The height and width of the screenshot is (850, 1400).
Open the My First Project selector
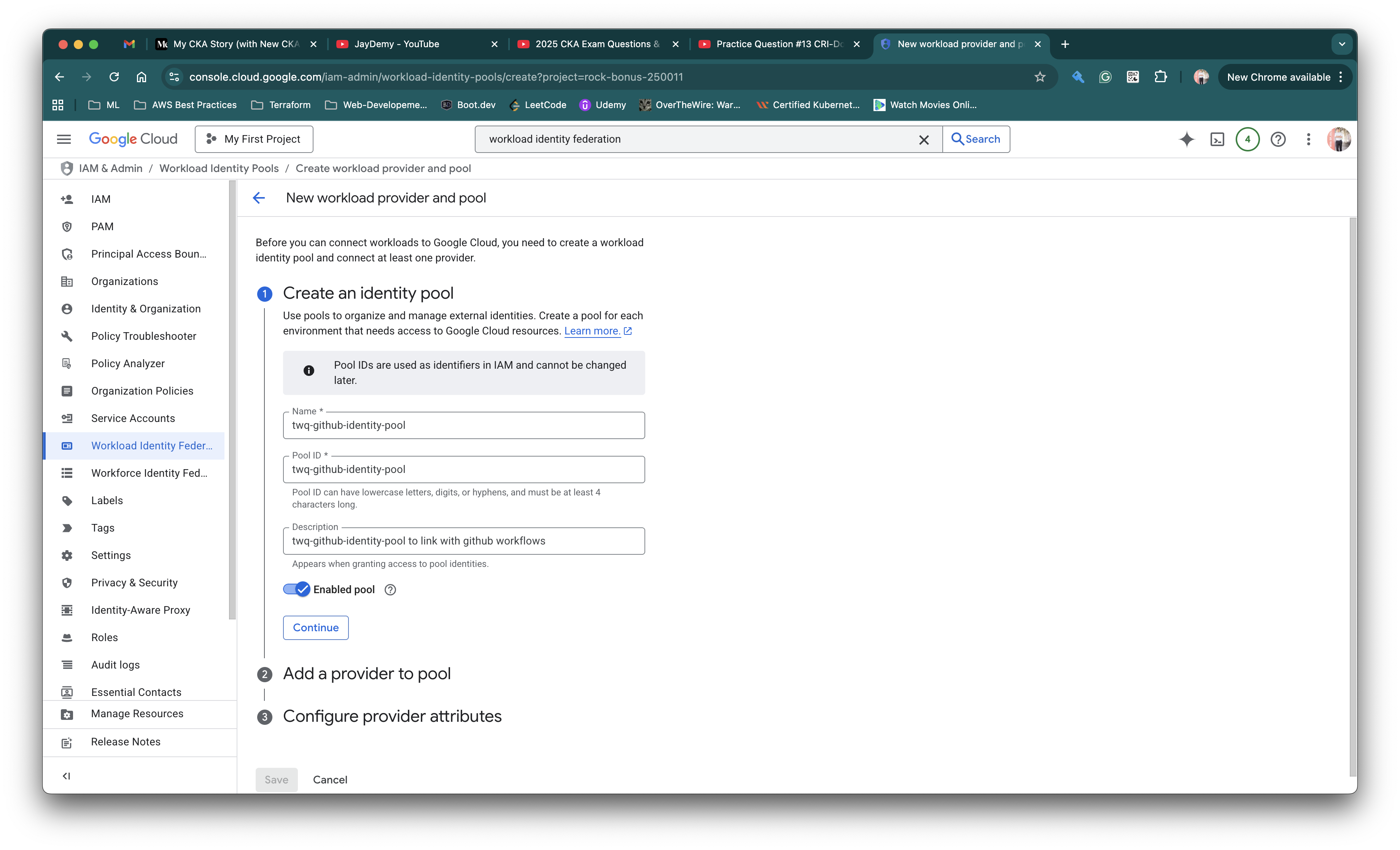coord(253,139)
